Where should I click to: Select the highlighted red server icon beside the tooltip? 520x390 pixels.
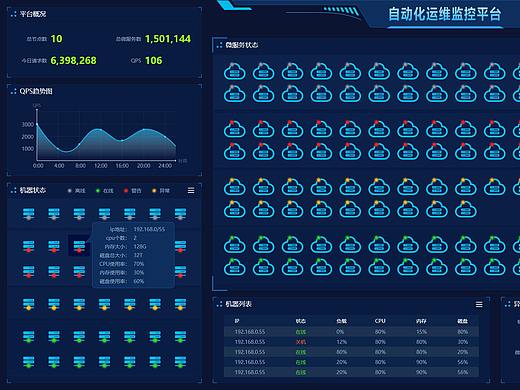click(79, 246)
